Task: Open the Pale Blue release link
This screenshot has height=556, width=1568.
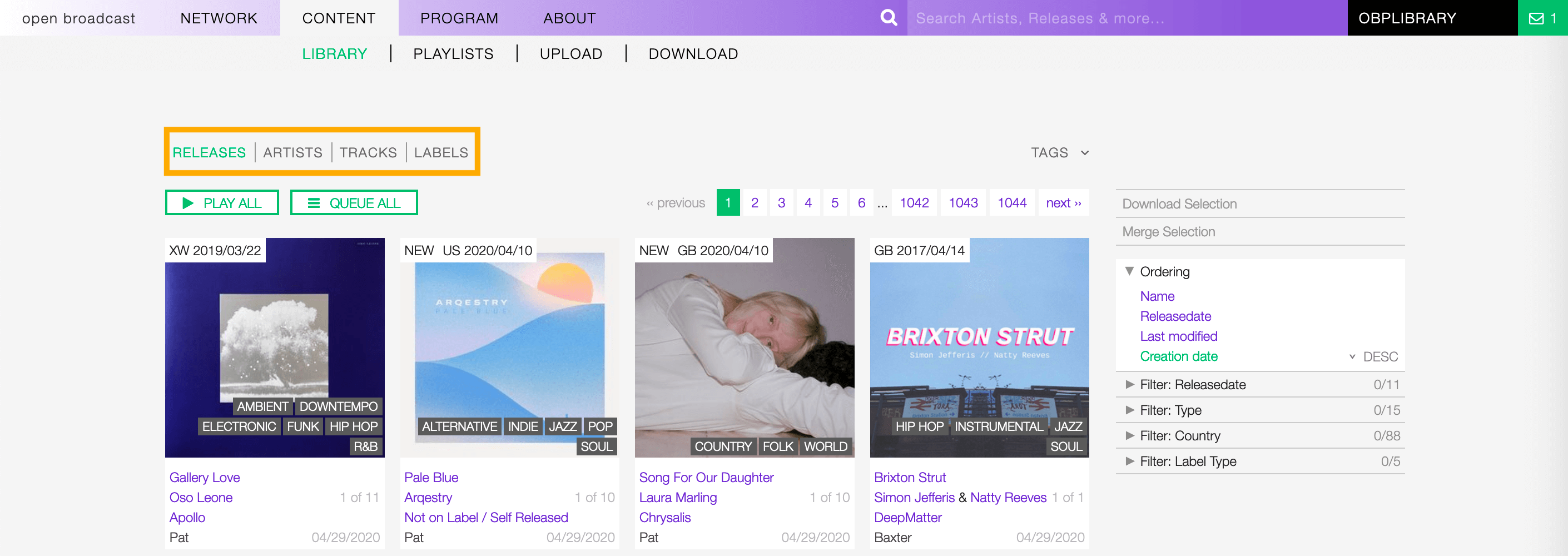Action: tap(431, 478)
